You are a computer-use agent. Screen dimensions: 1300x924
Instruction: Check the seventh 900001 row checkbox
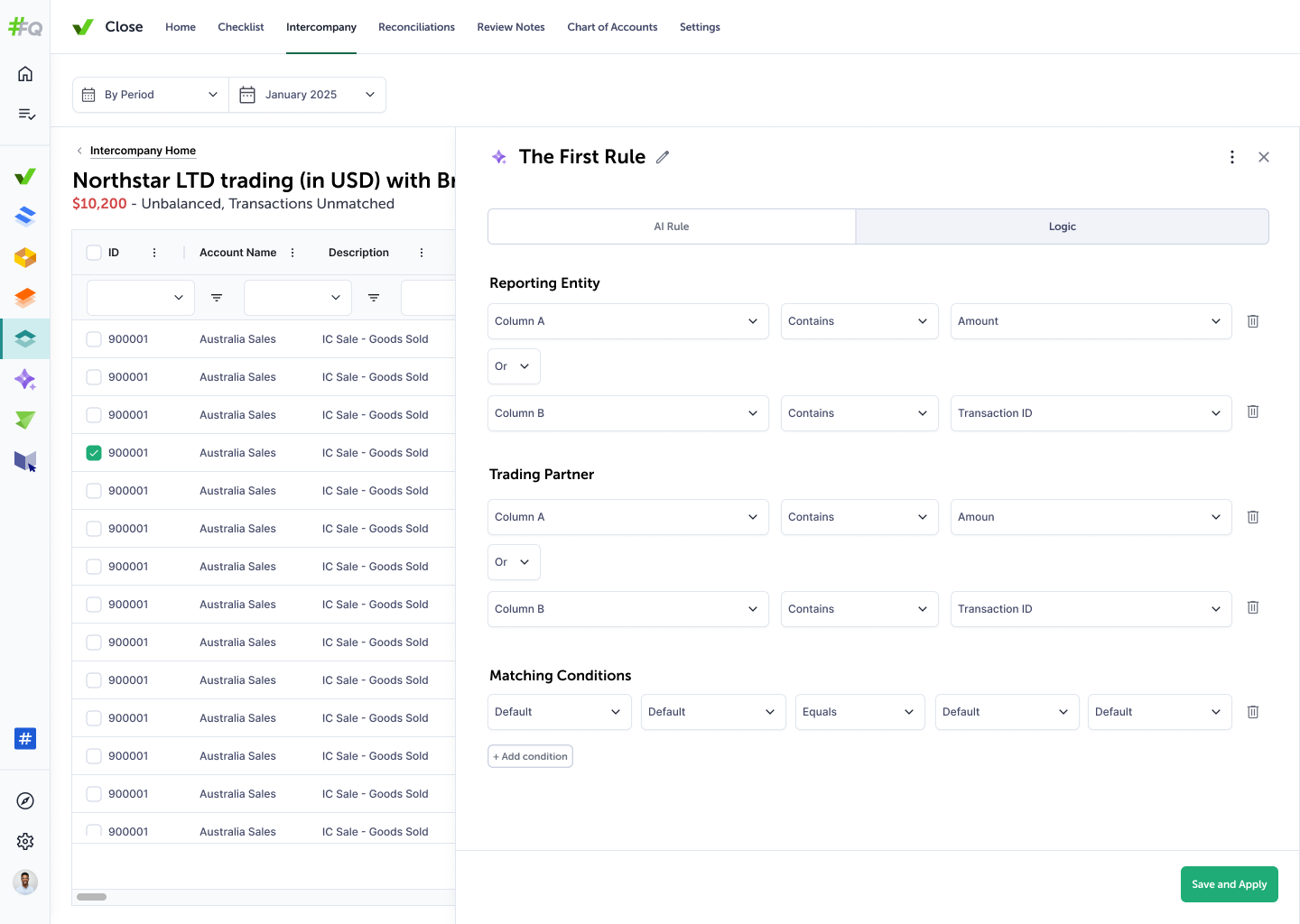(x=94, y=567)
